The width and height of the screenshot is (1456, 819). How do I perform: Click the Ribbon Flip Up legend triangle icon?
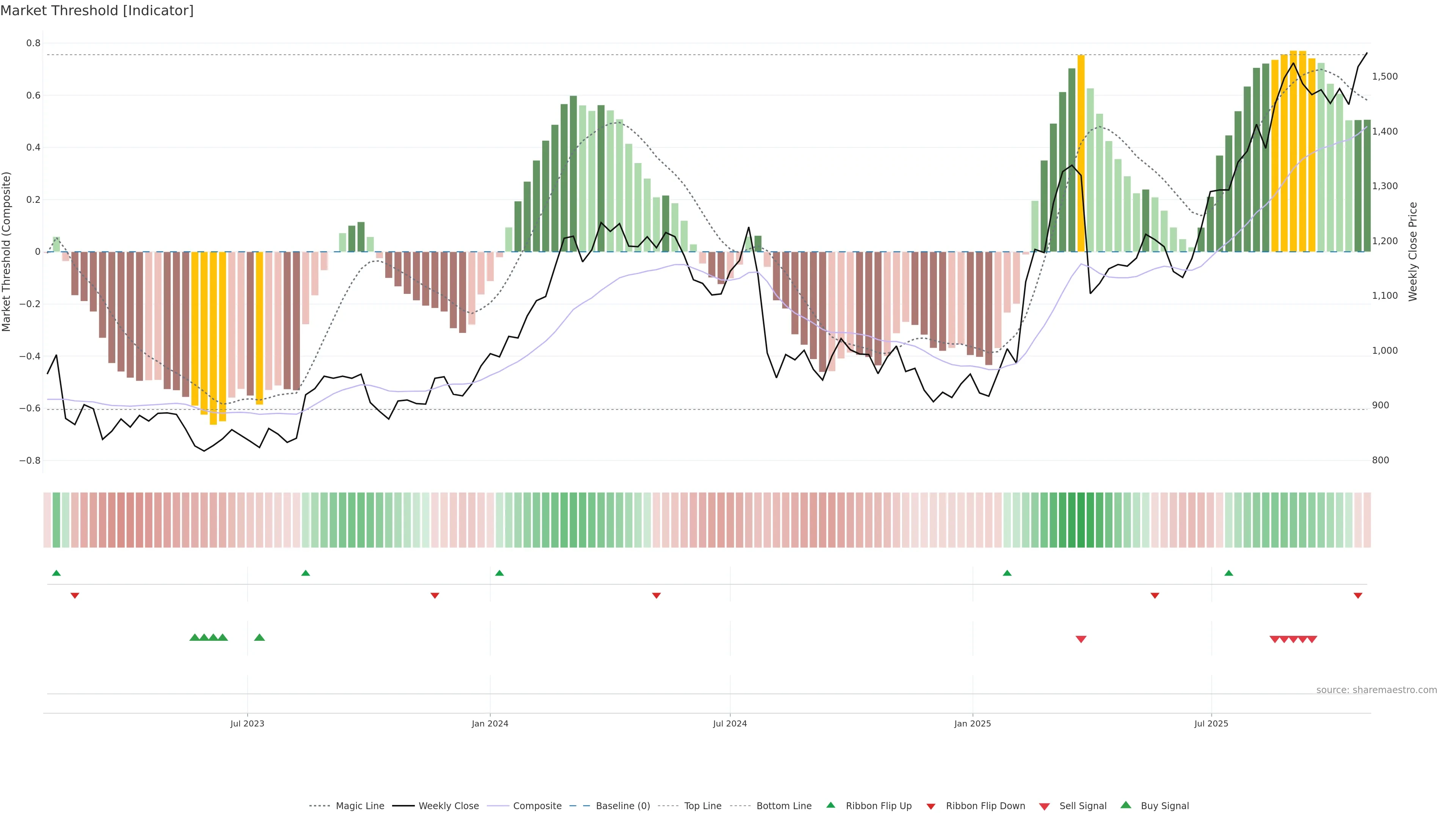(830, 805)
